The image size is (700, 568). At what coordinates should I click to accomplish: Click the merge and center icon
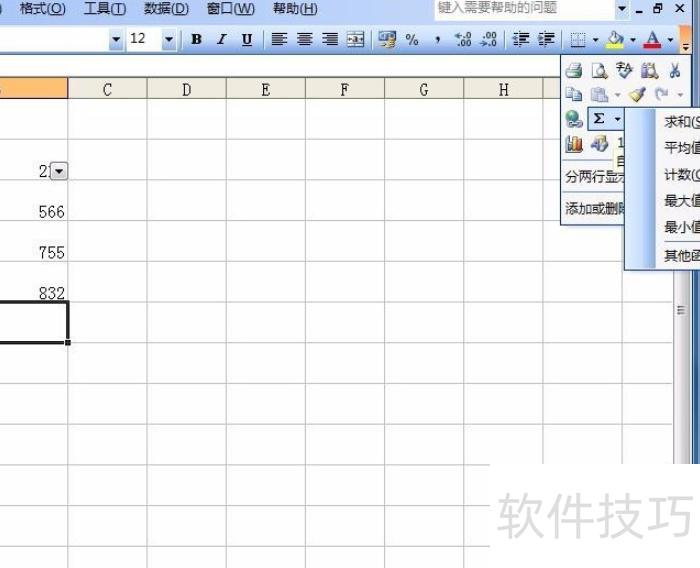pos(355,40)
